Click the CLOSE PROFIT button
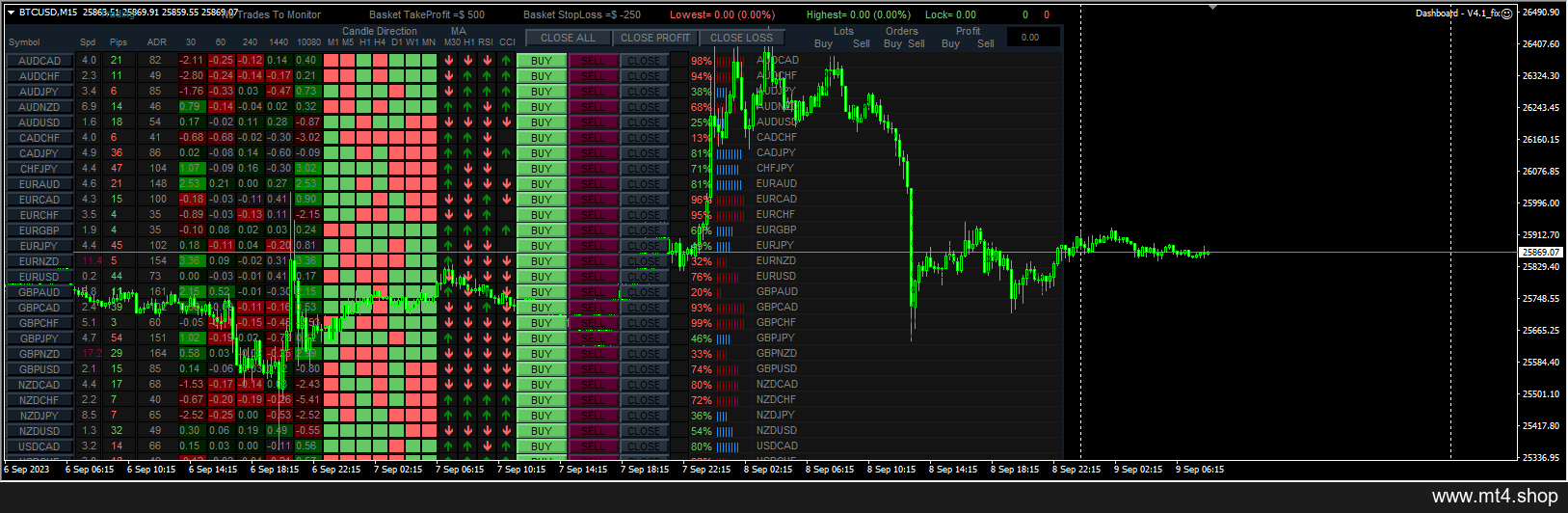 655,38
